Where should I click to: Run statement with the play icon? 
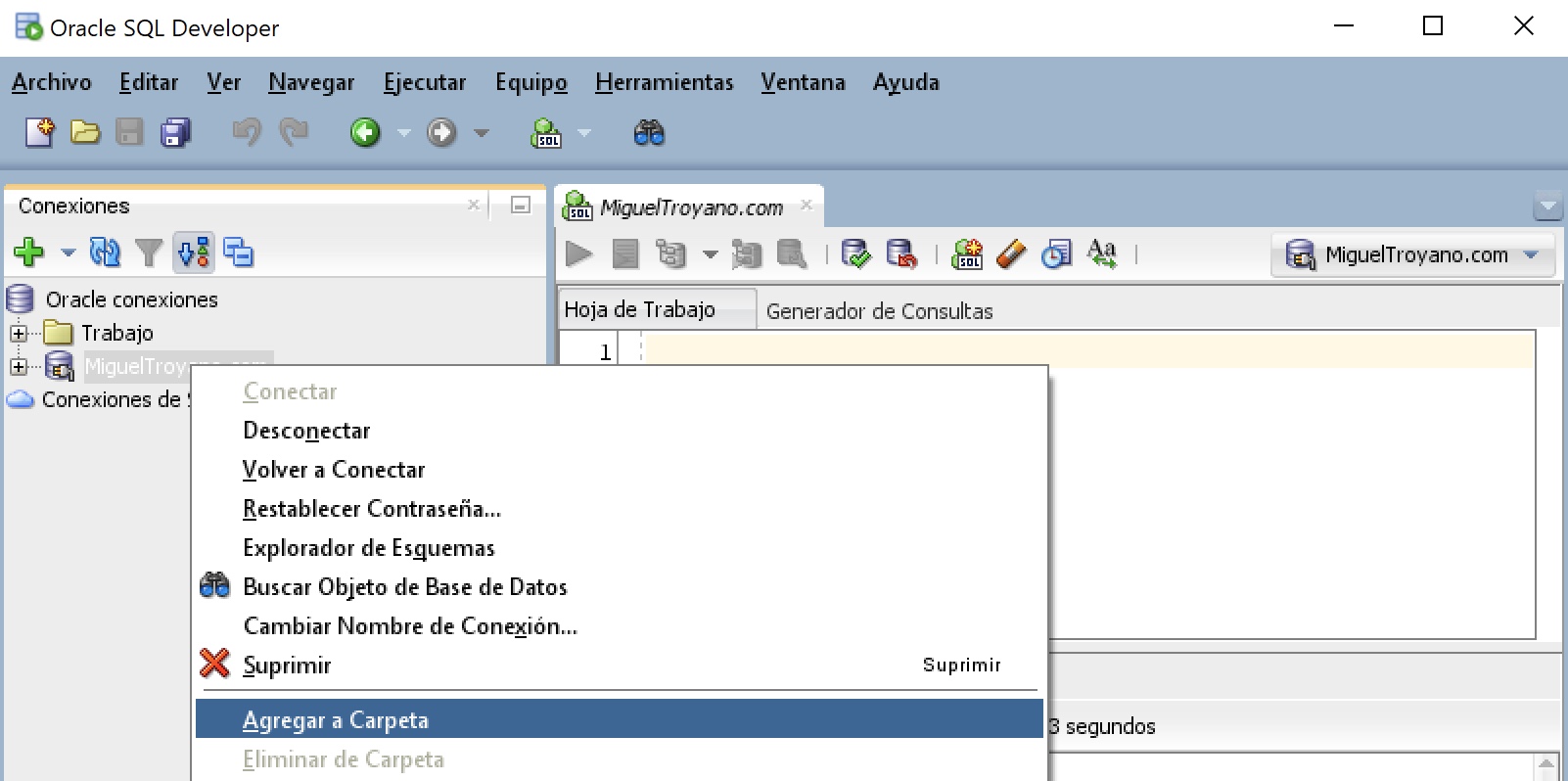579,254
